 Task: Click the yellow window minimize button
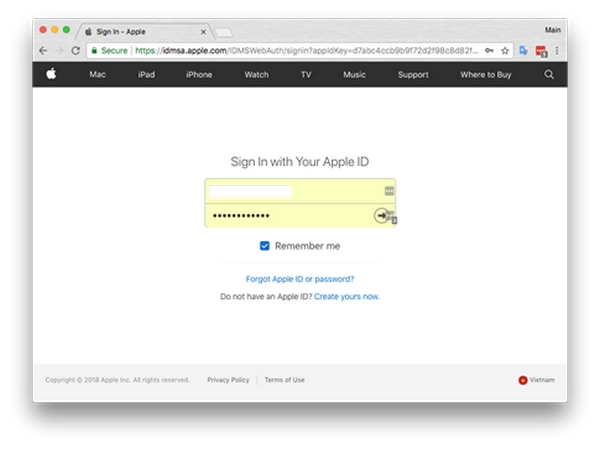point(55,29)
